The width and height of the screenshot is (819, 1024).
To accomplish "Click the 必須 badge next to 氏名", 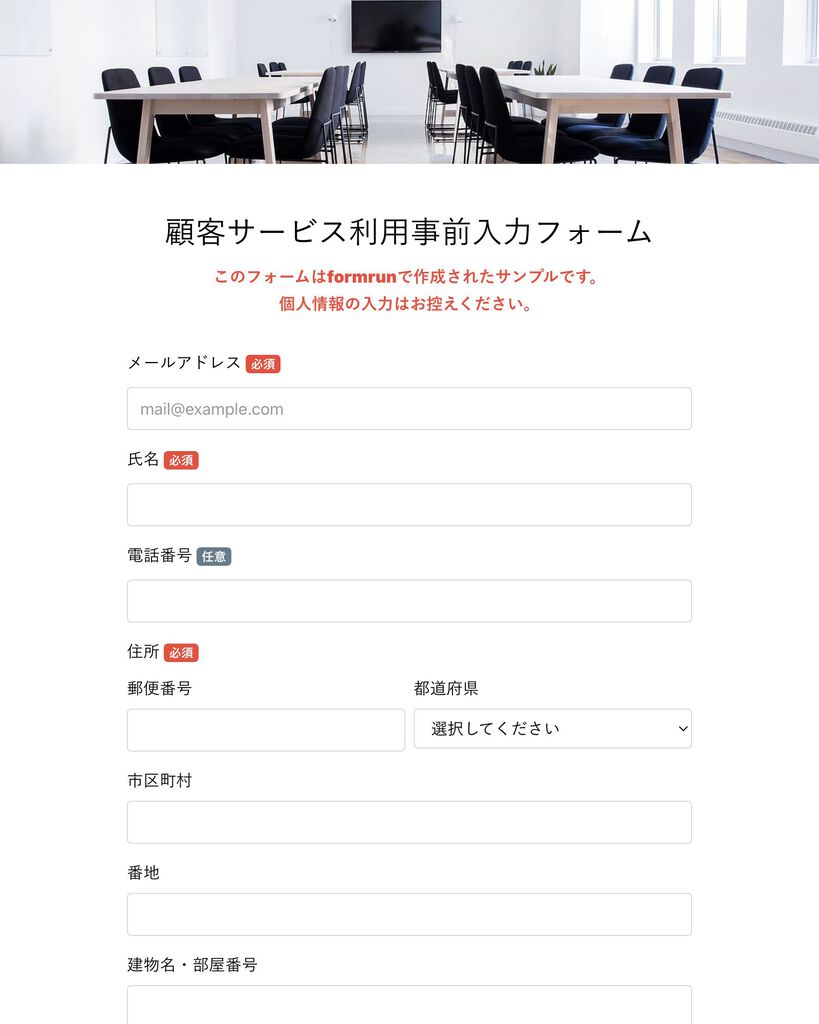I will coord(181,460).
